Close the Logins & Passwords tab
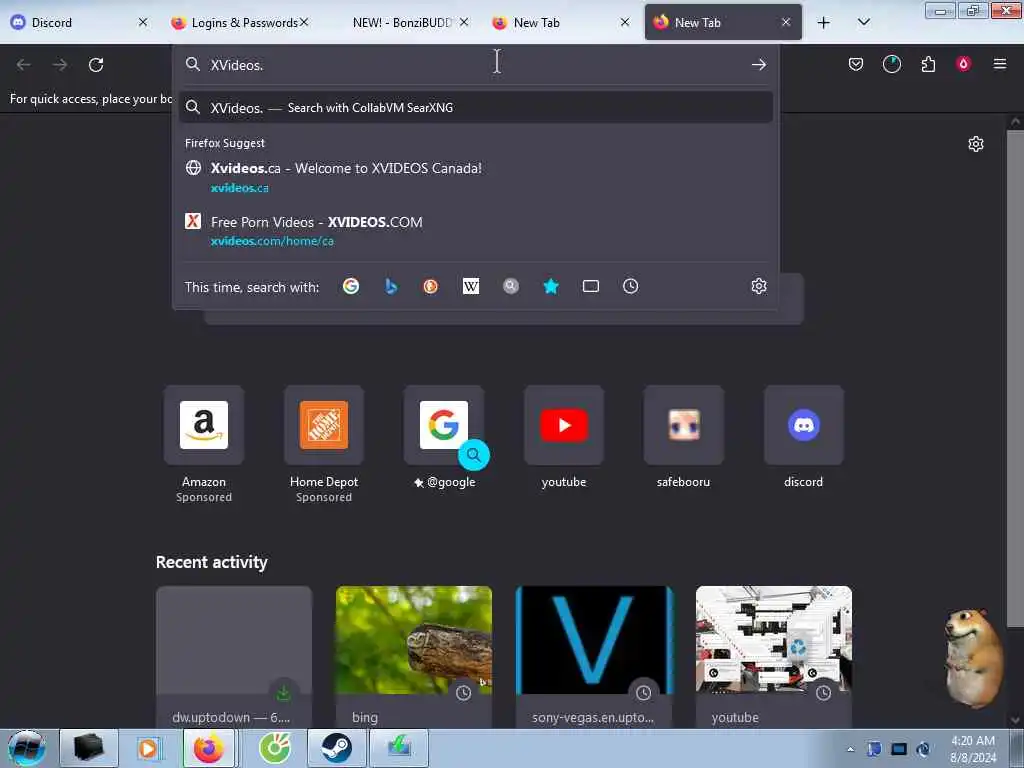 coord(304,22)
